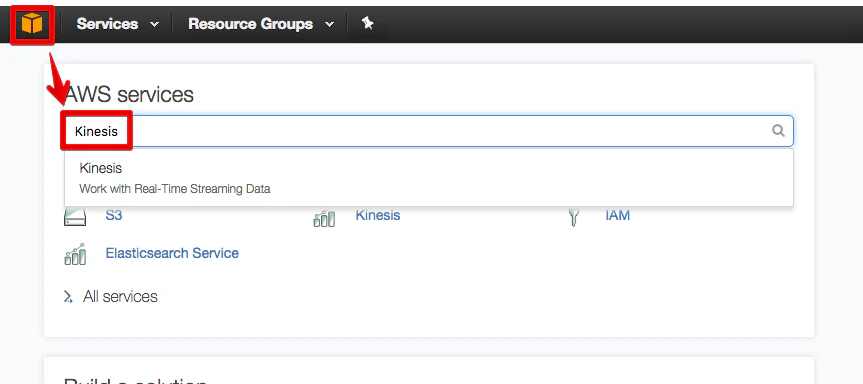The width and height of the screenshot is (863, 384).
Task: Click the Elasticsearch Service chart icon
Action: (x=75, y=254)
